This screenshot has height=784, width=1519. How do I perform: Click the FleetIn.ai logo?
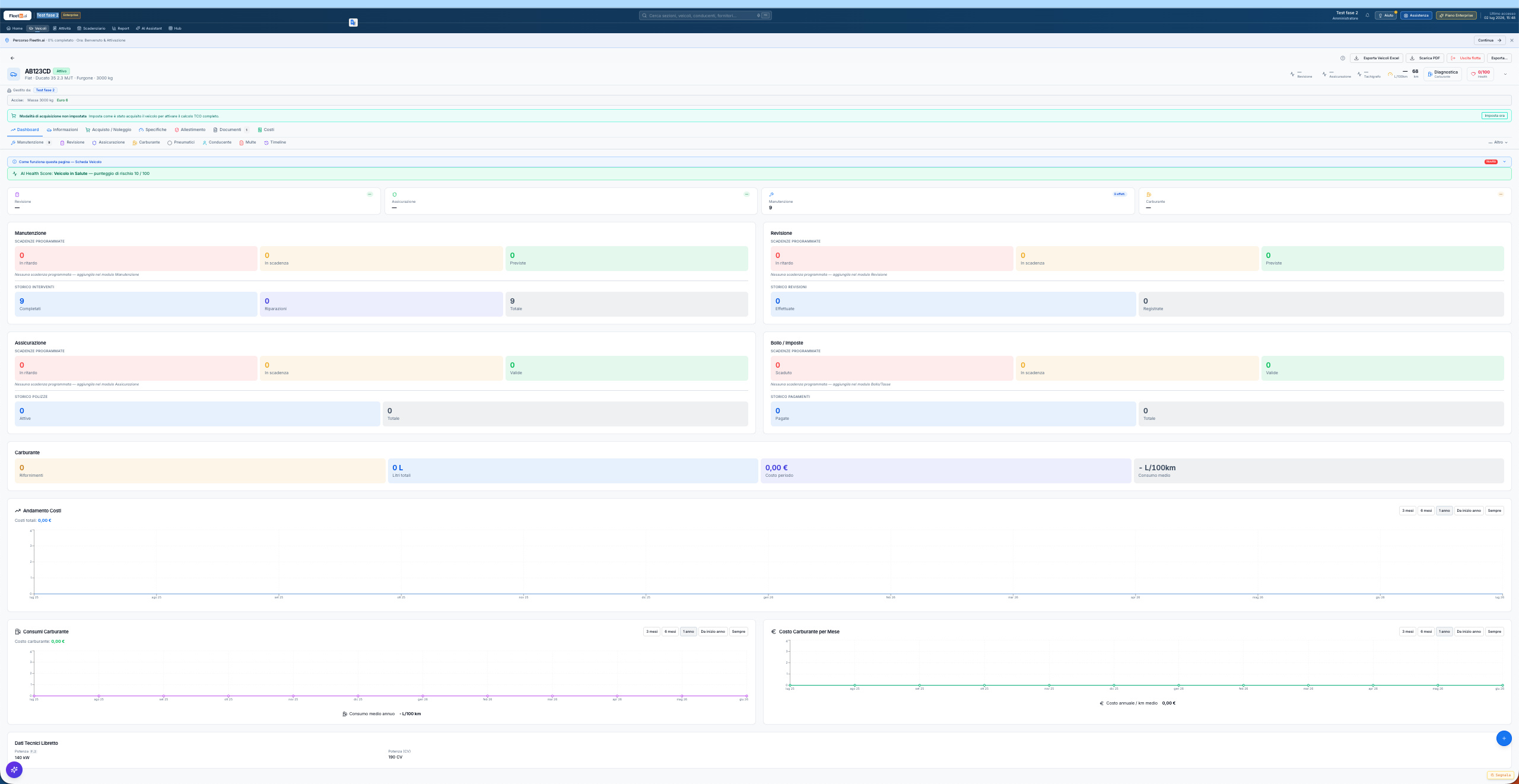point(17,15)
